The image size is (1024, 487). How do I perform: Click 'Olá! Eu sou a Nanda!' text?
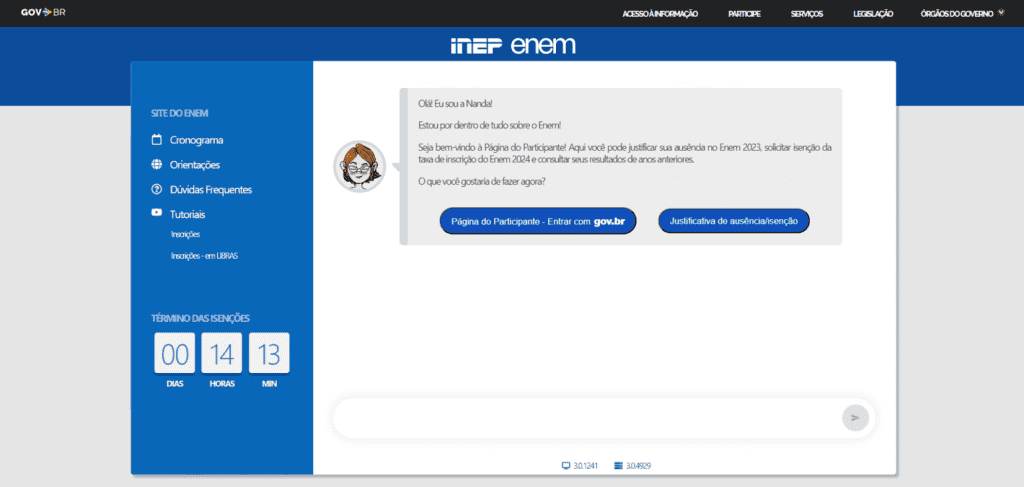coord(455,104)
